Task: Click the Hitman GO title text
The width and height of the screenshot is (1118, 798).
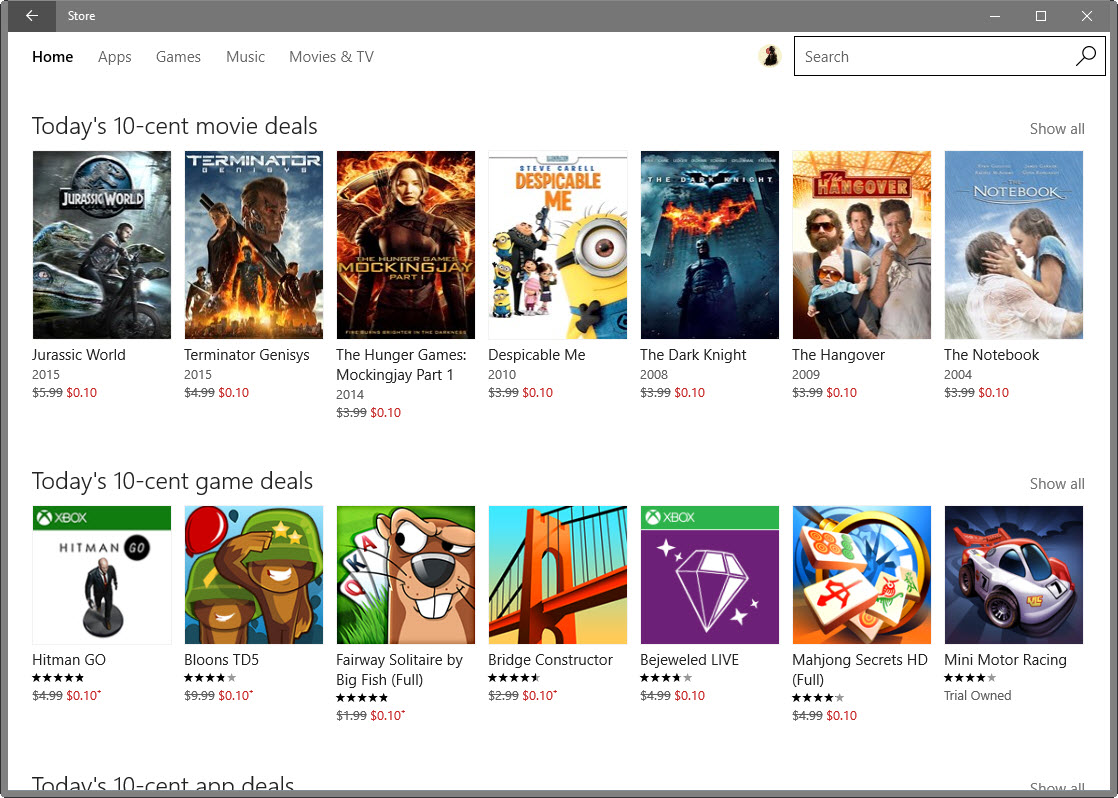Action: point(69,660)
